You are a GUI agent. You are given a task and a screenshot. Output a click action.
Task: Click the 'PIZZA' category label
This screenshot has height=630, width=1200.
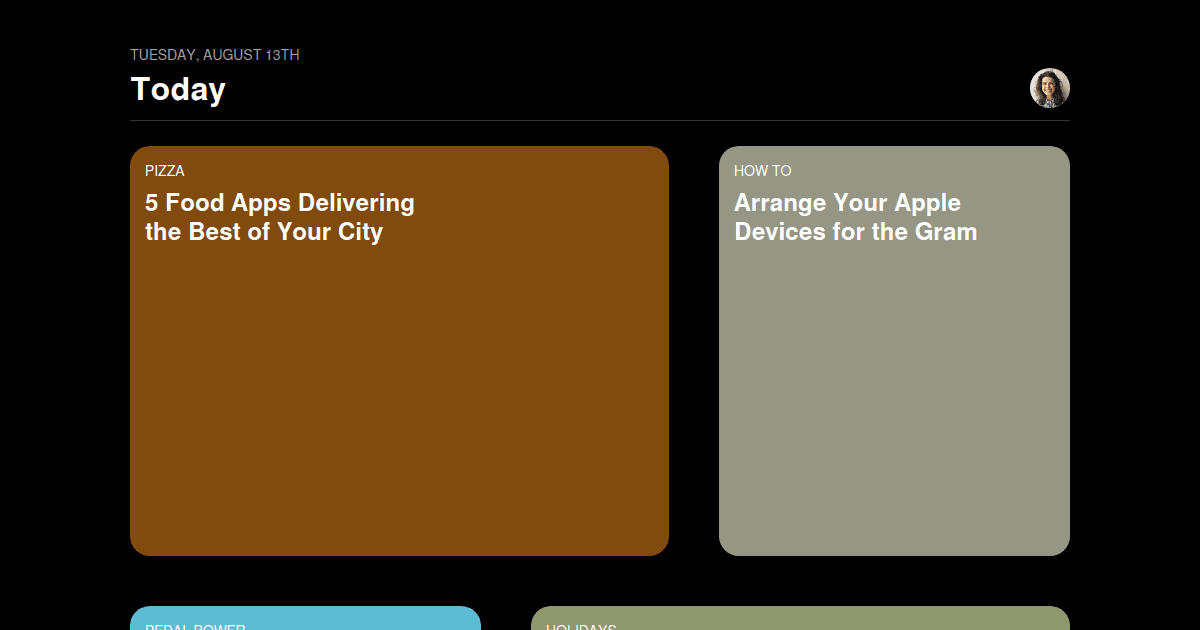pyautogui.click(x=165, y=171)
